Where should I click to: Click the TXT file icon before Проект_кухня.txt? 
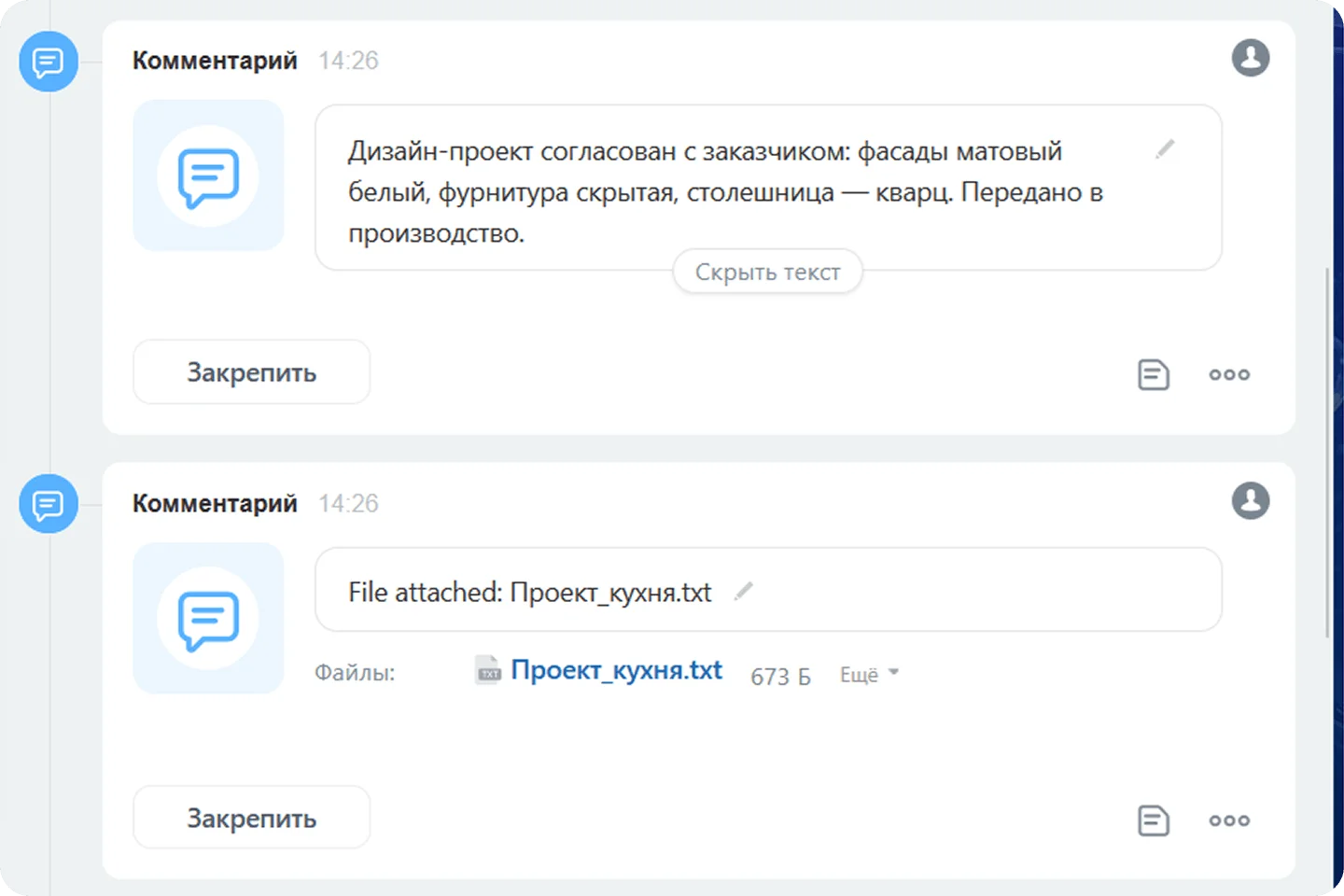click(x=489, y=670)
